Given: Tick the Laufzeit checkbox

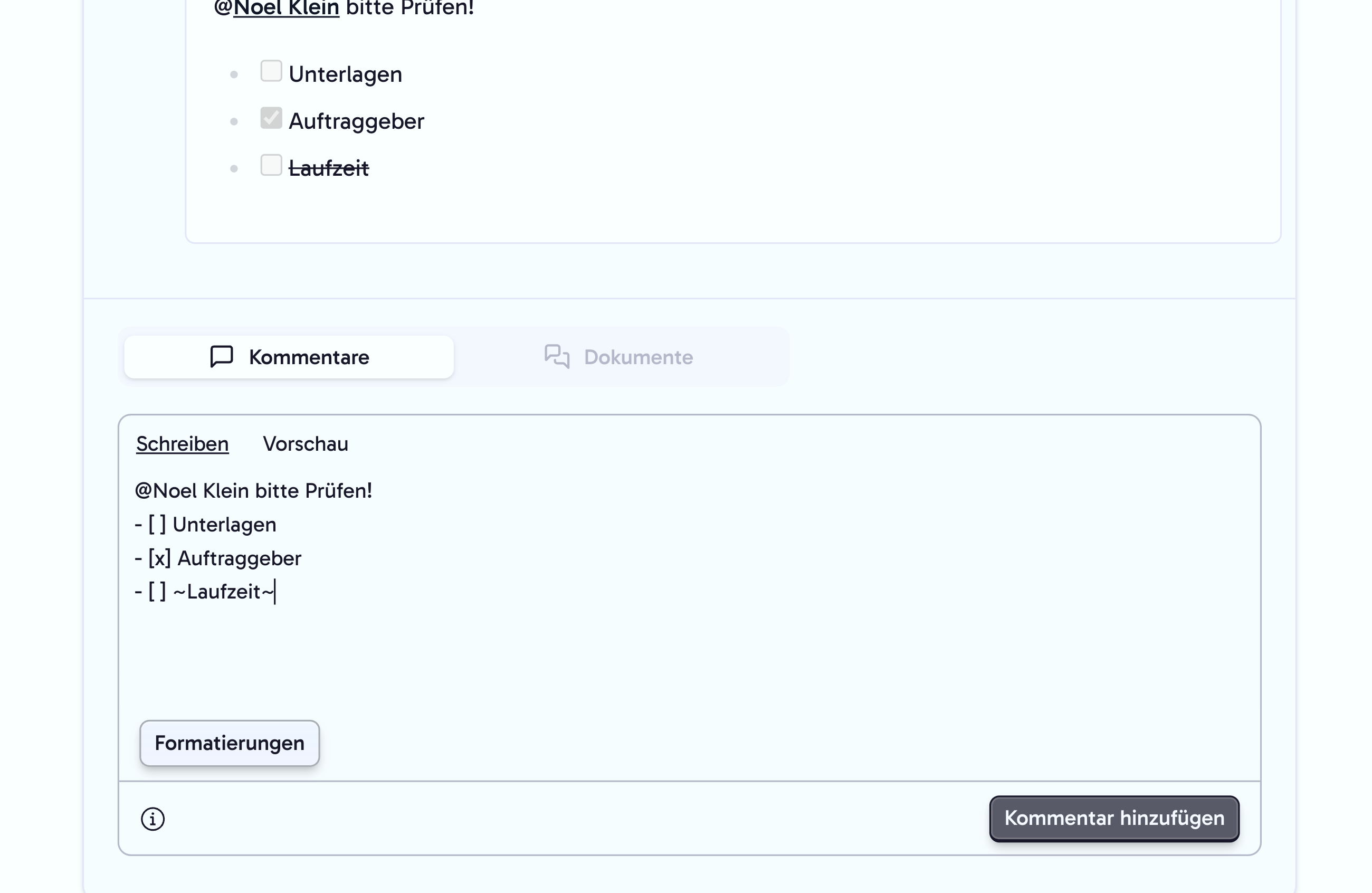Looking at the screenshot, I should [271, 165].
